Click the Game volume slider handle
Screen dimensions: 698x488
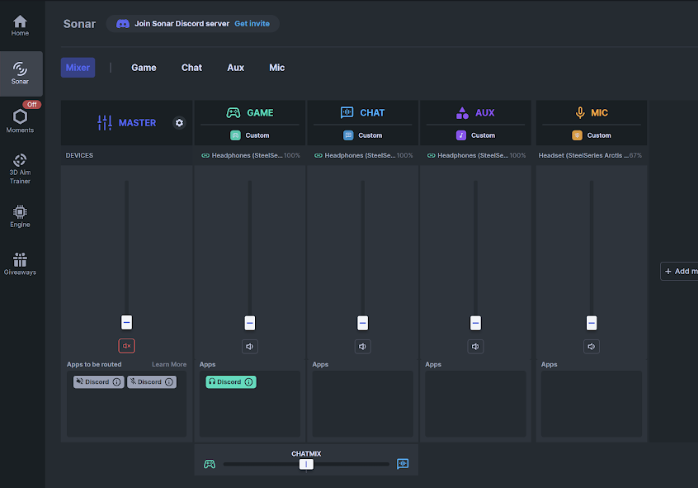tap(250, 323)
